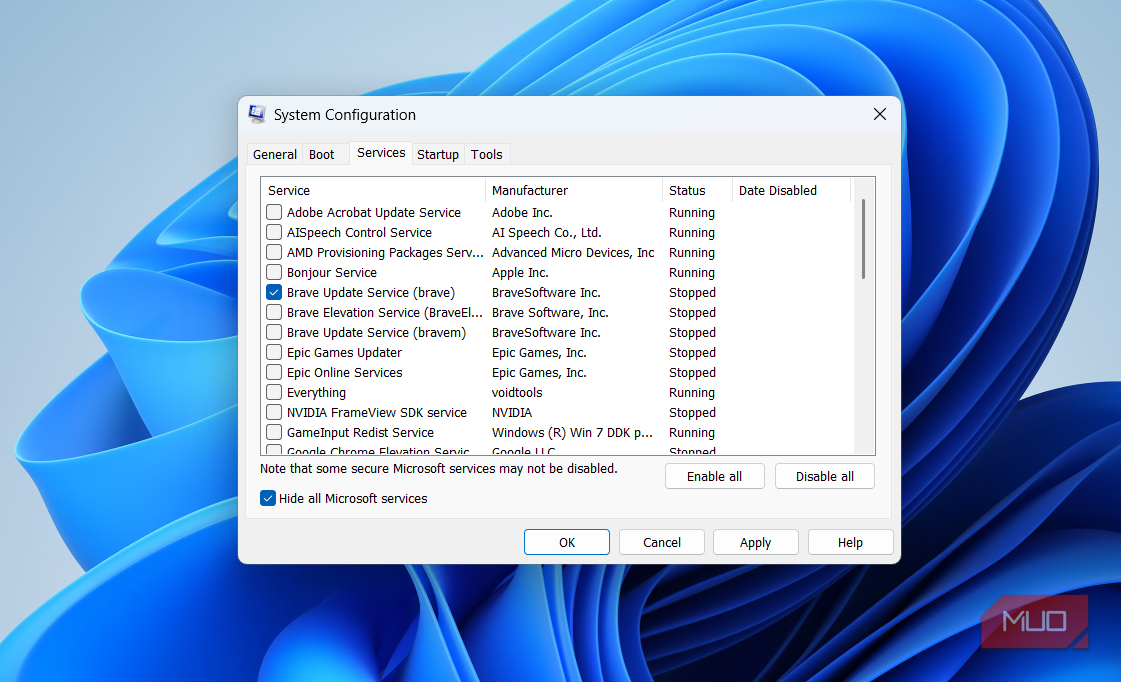Click the Date Disabled column header

pos(791,191)
